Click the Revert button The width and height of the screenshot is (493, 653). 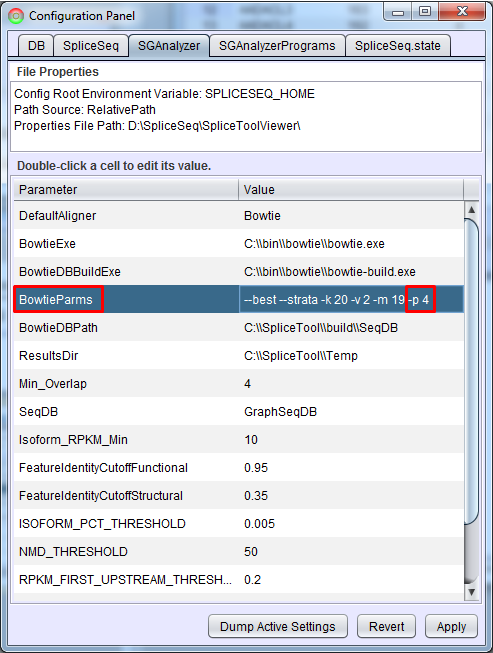pyautogui.click(x=386, y=626)
